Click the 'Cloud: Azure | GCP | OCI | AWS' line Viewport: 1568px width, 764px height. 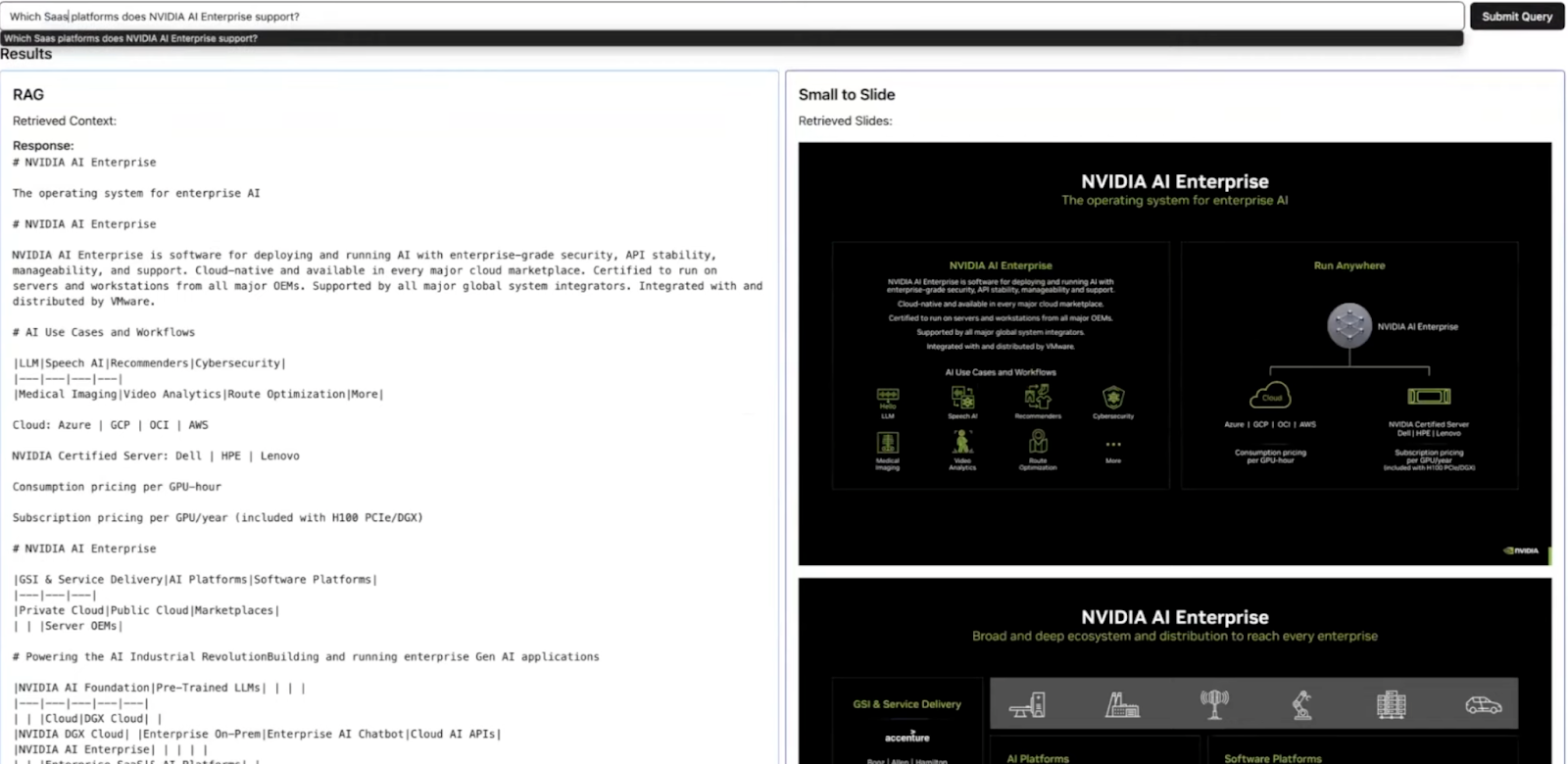point(111,425)
